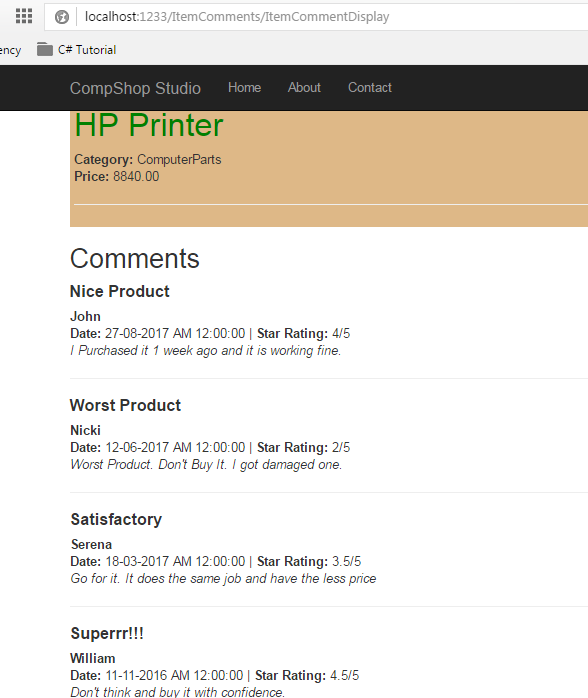The width and height of the screenshot is (588, 698).
Task: Click the commenter name Nicki
Action: [85, 430]
